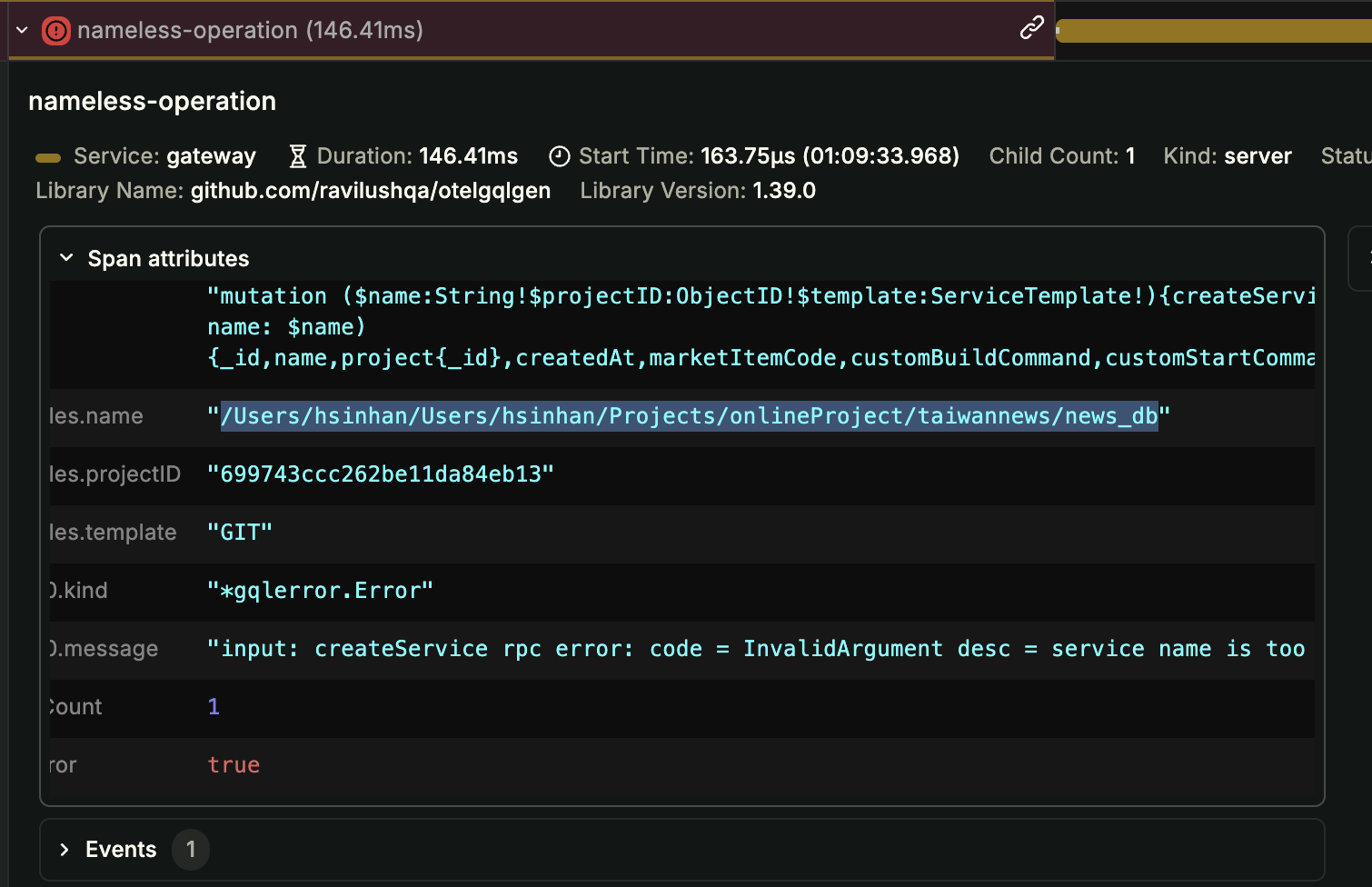Click the red error icon on span row
Viewport: 1372px width, 887px height.
coord(55,31)
